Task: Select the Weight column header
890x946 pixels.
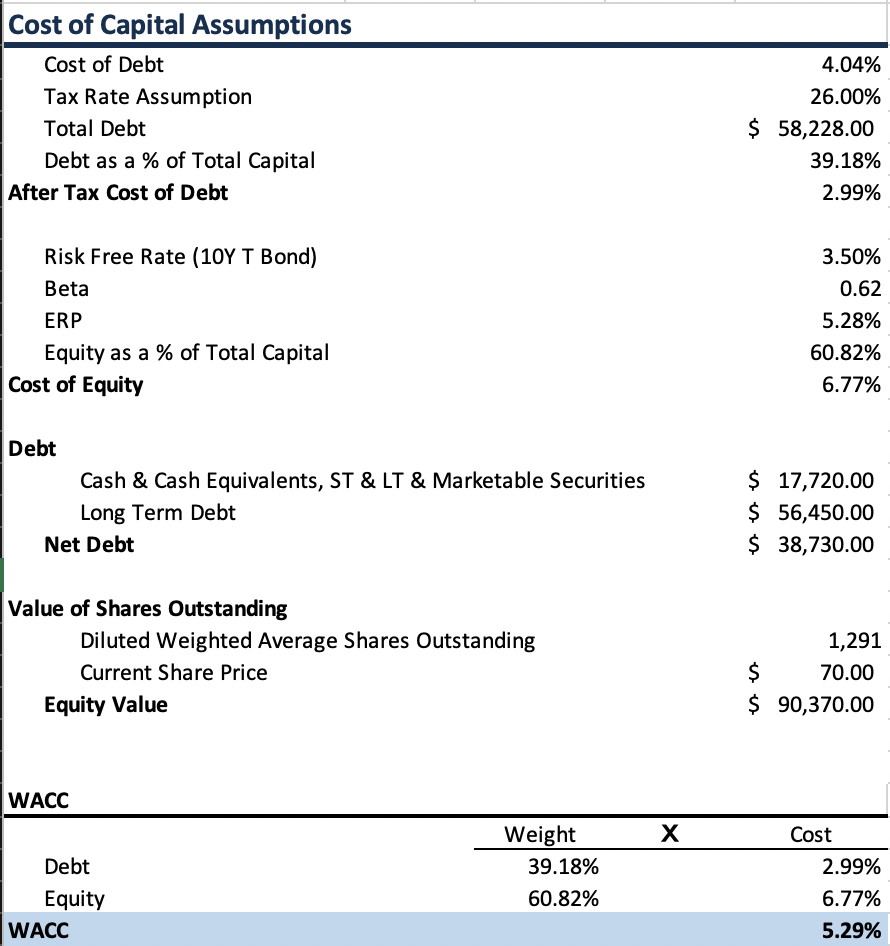Action: (x=540, y=834)
